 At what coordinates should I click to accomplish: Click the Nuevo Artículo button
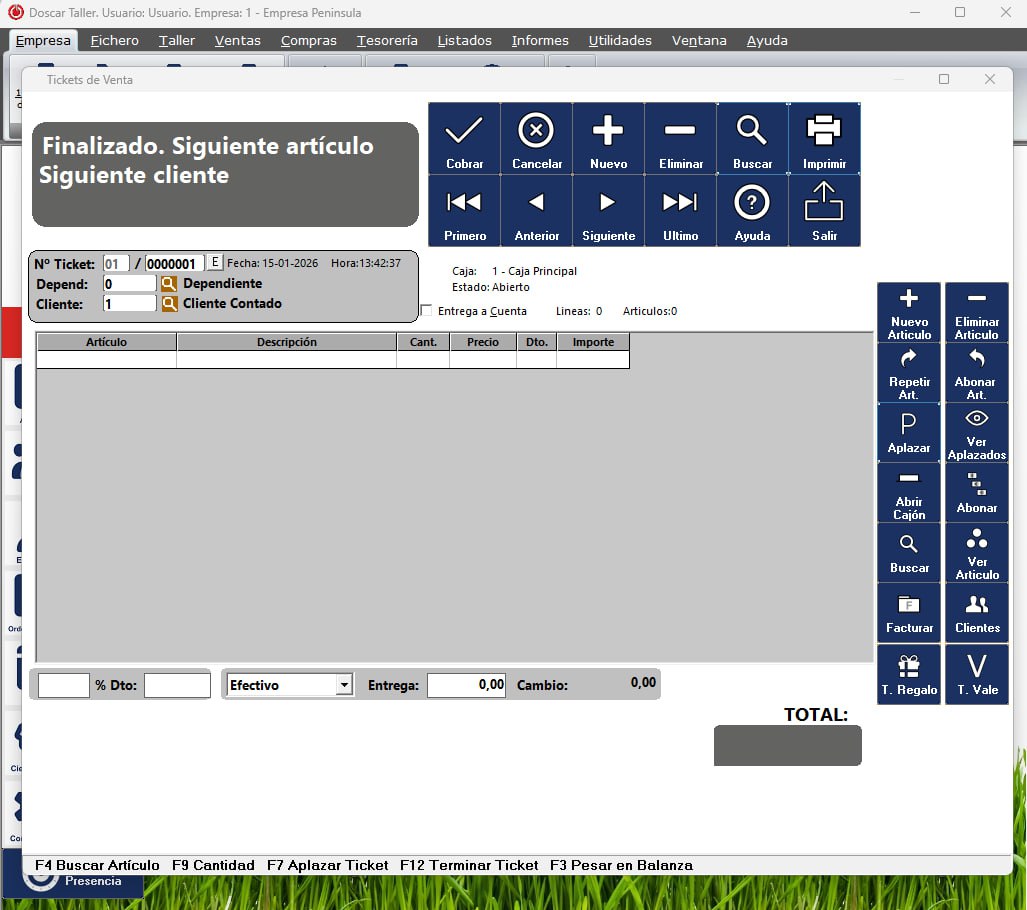coord(909,312)
